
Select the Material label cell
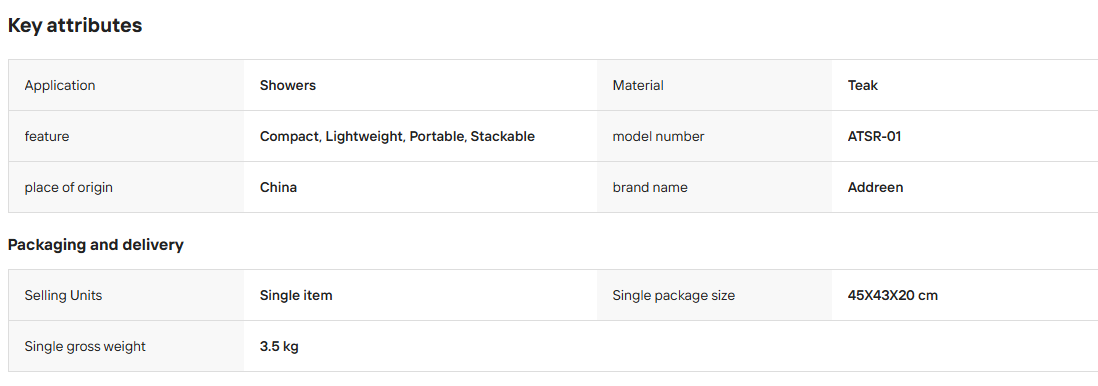714,85
